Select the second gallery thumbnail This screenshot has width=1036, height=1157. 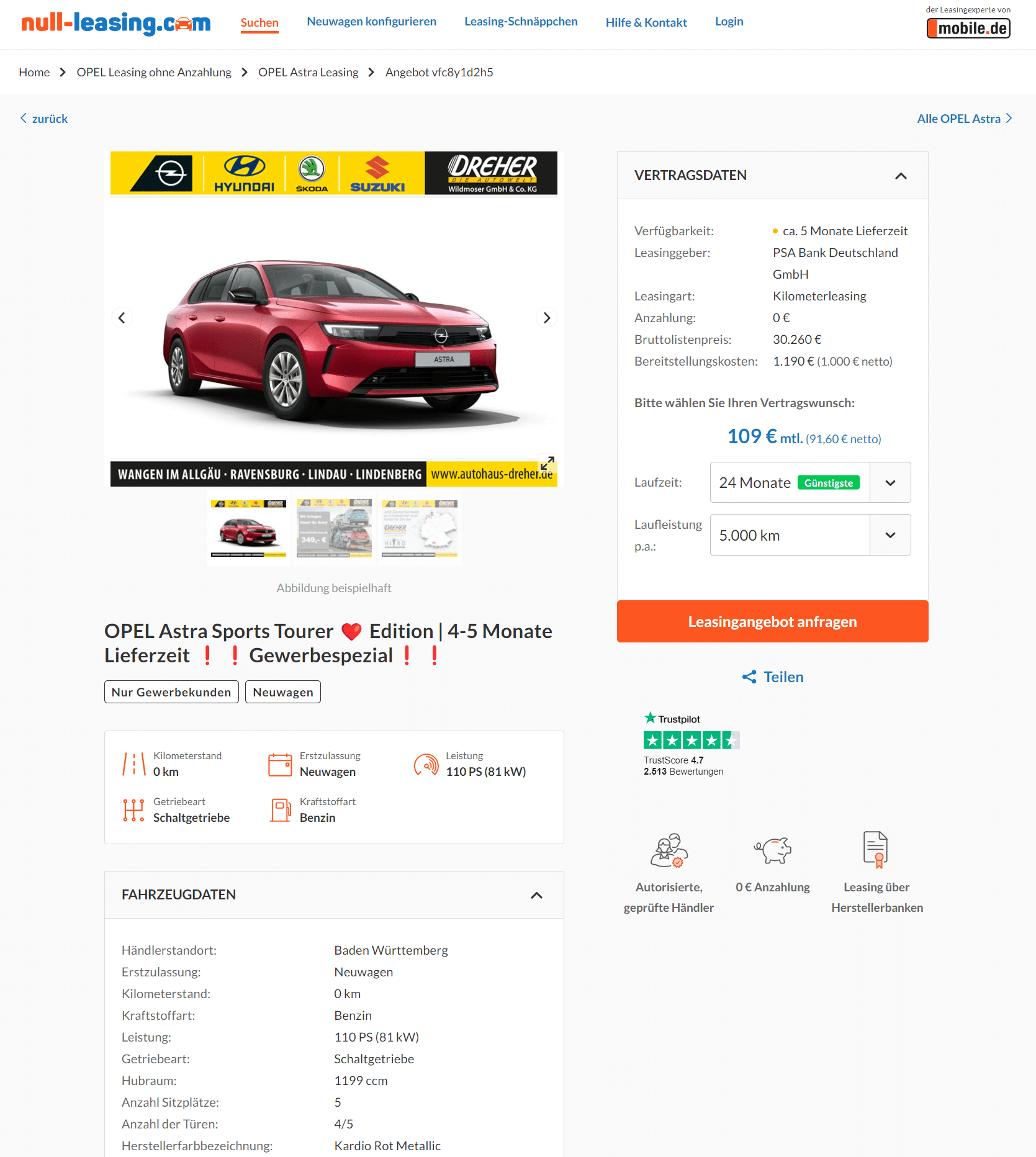(334, 528)
